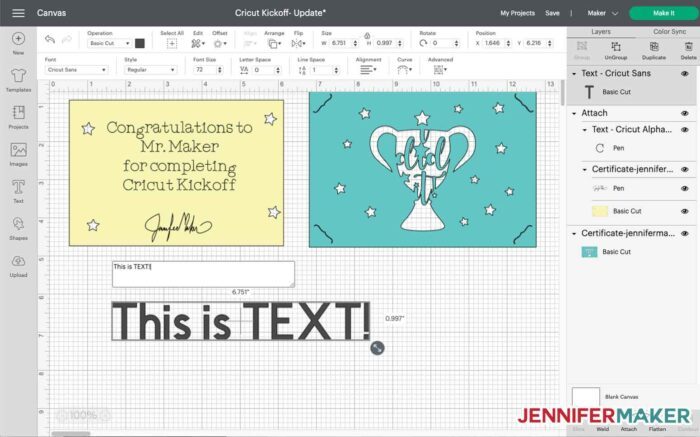Click Flatten in the bottom bar

coord(657,429)
